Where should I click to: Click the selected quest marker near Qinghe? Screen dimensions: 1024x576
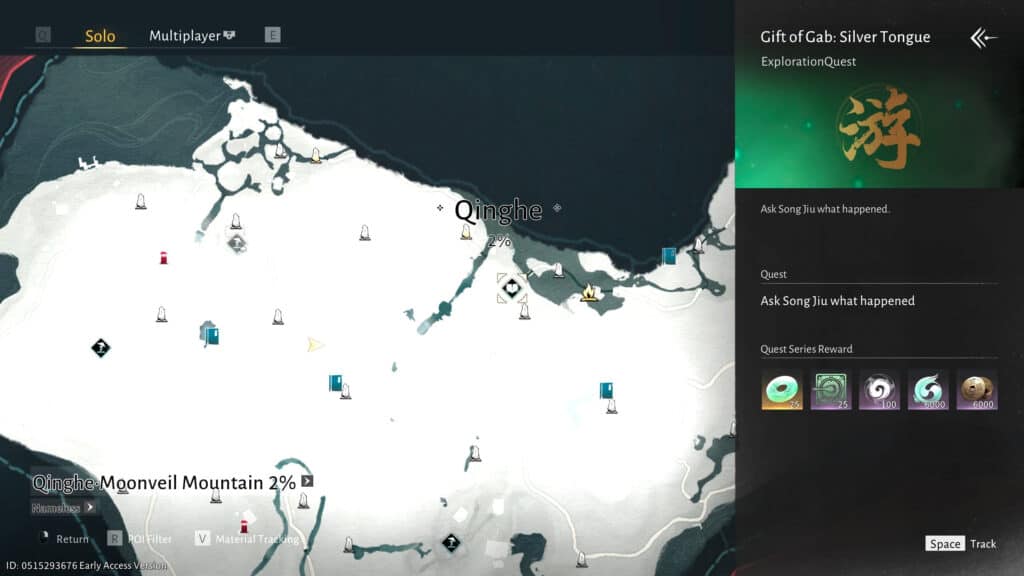(511, 288)
